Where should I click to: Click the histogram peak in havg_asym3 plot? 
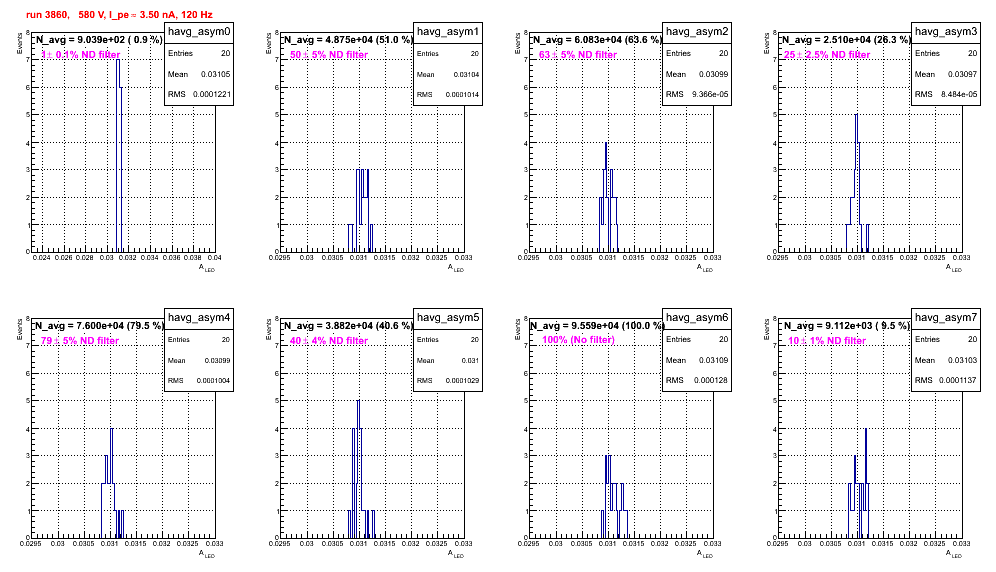856,114
